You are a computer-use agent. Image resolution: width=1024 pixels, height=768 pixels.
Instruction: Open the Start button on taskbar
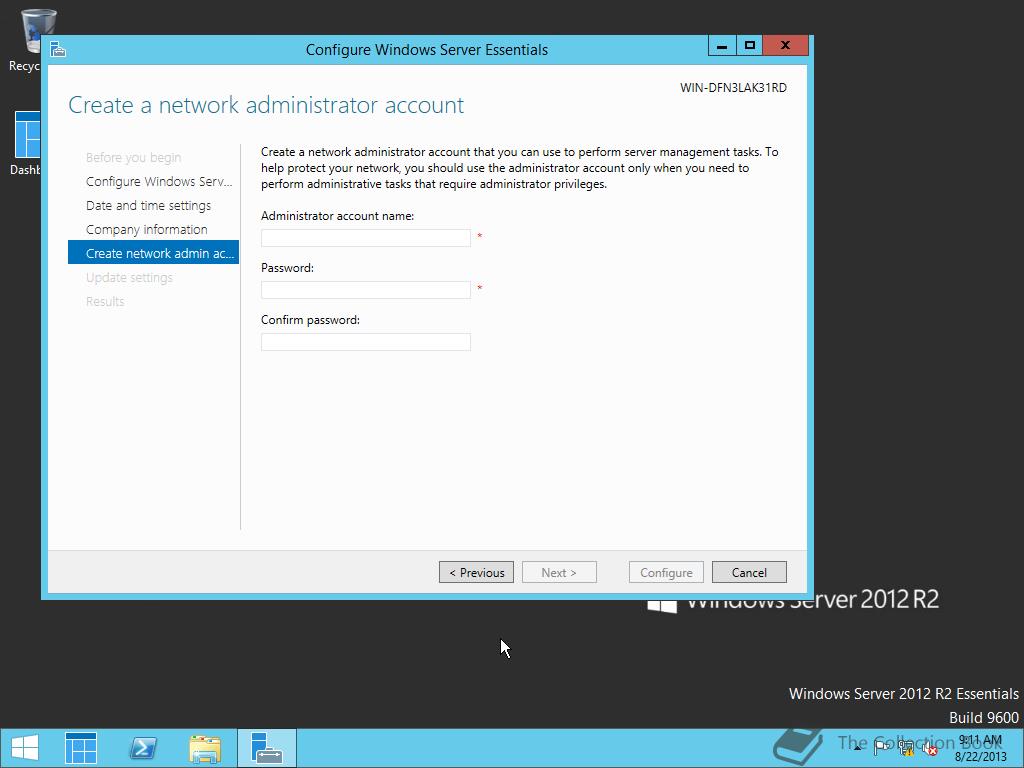[24, 748]
